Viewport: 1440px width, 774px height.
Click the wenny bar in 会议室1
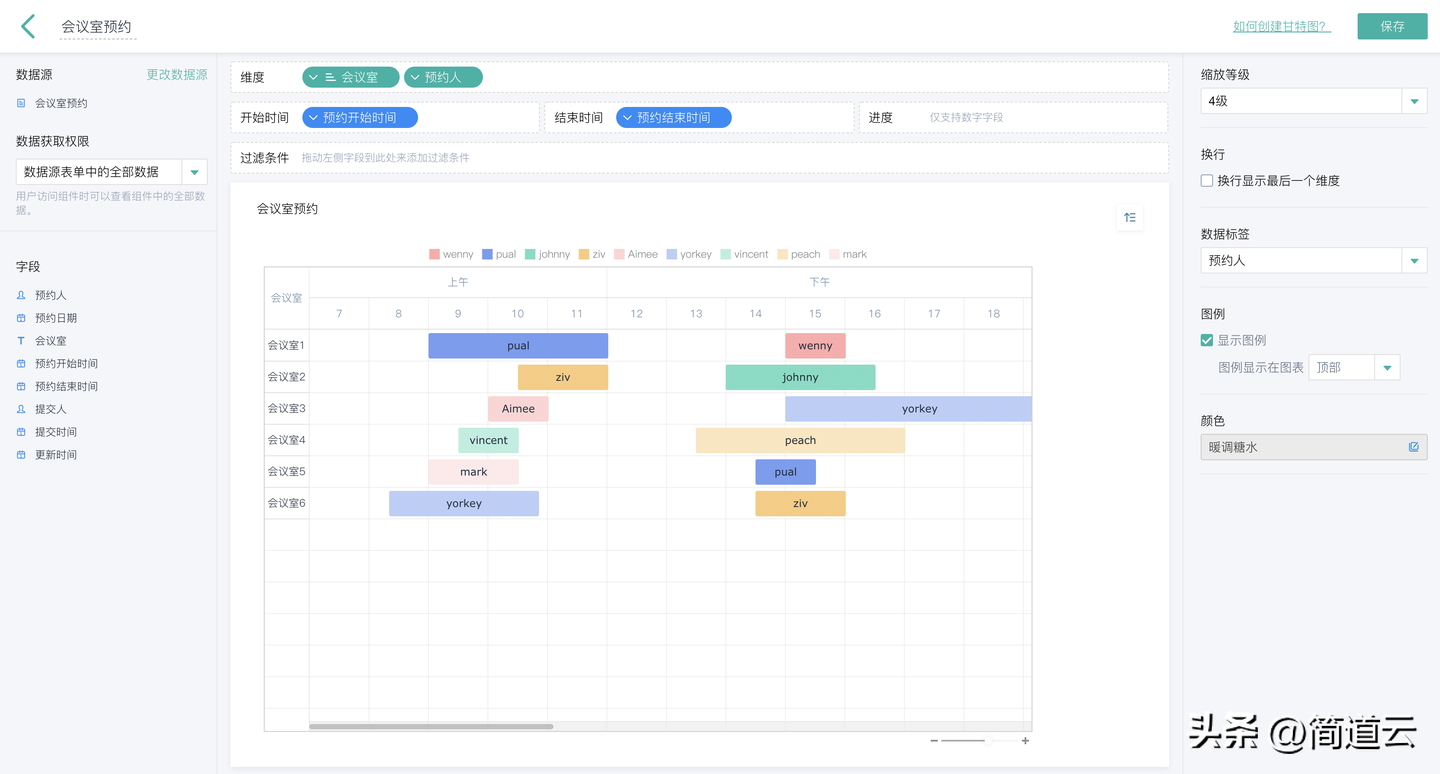click(x=815, y=346)
